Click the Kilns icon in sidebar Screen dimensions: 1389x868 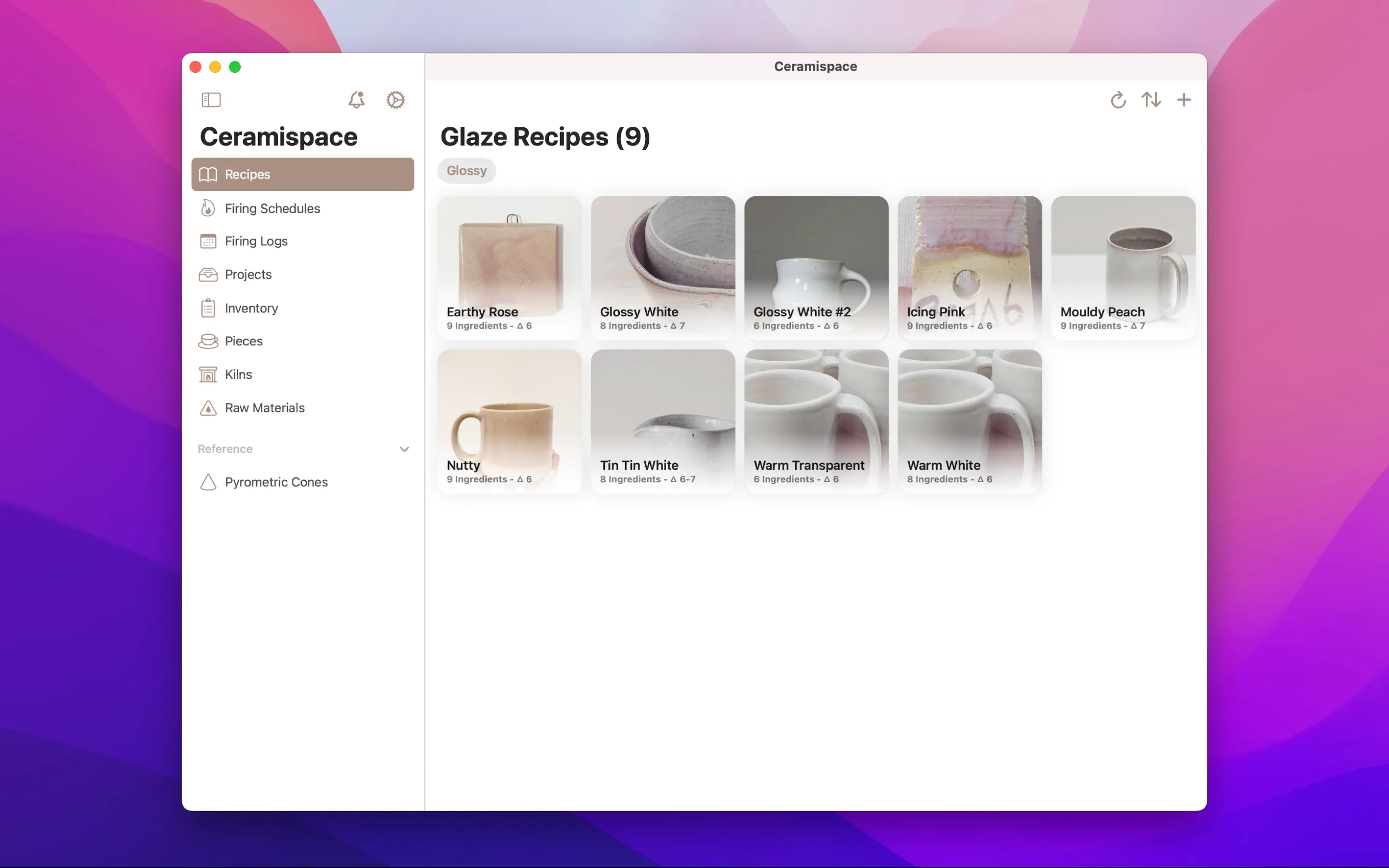208,375
